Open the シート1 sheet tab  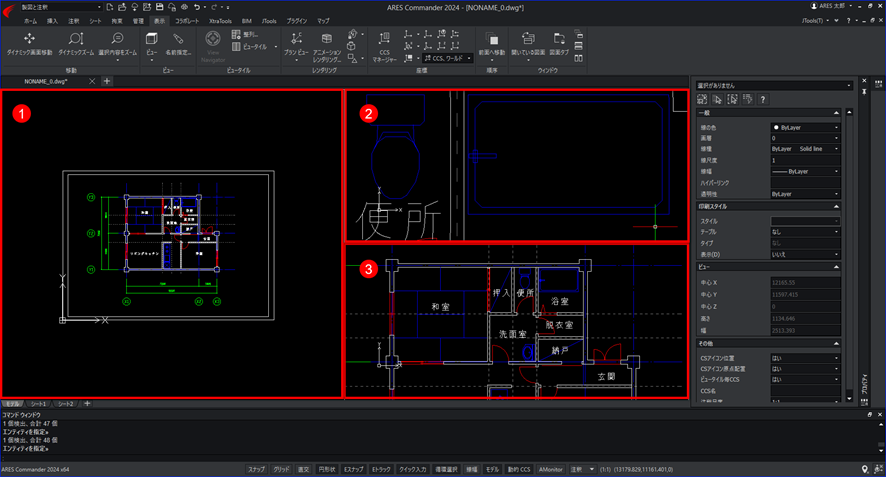(x=38, y=404)
